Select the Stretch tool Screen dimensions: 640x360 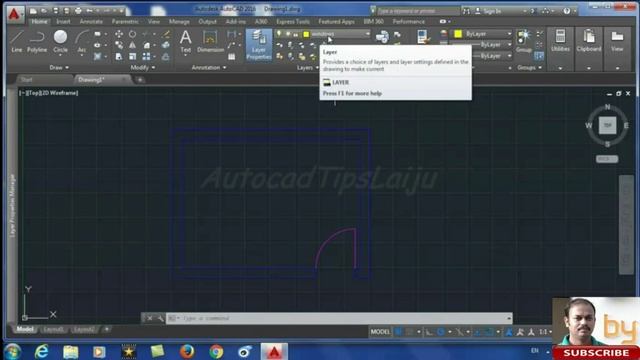[119, 56]
